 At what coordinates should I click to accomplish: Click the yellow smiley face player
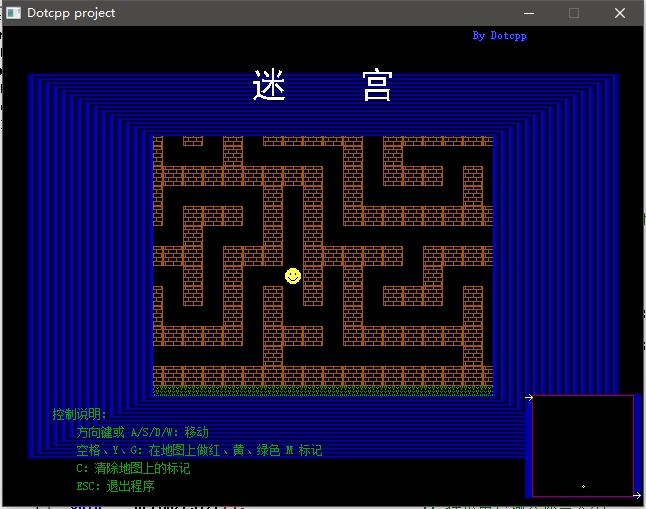(x=293, y=275)
